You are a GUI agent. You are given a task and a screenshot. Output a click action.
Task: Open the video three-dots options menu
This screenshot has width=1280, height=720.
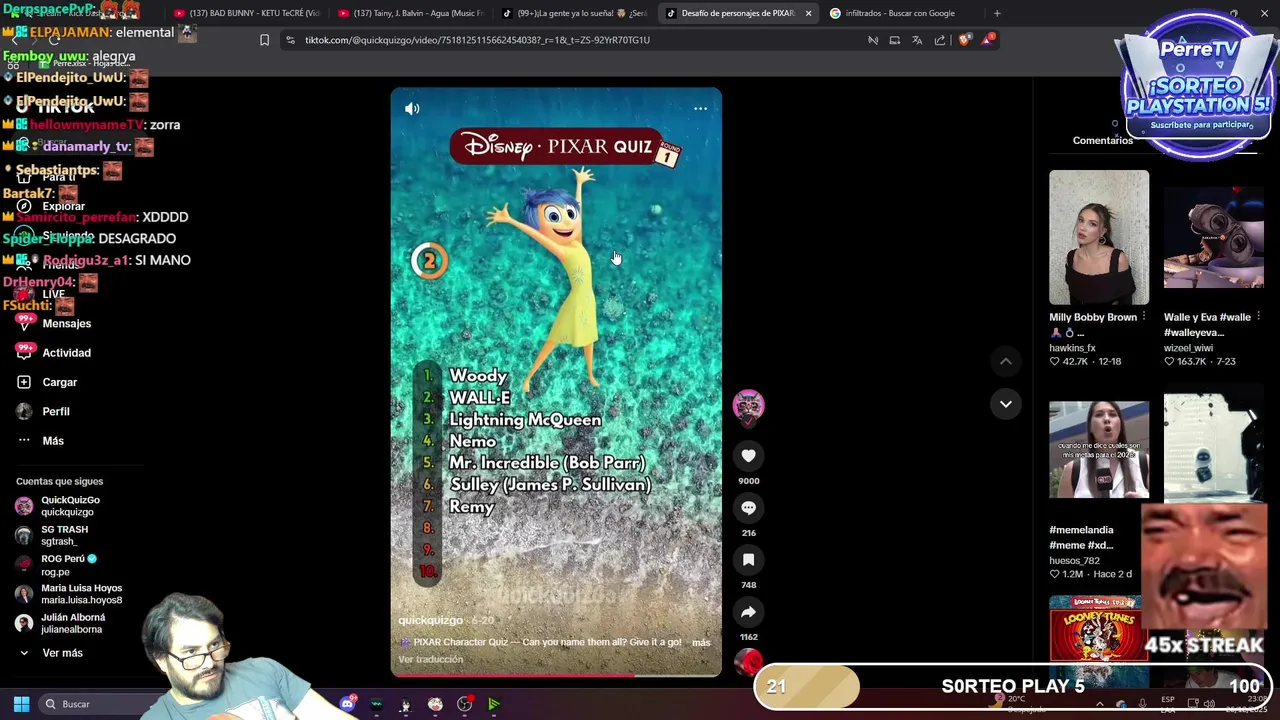700,109
